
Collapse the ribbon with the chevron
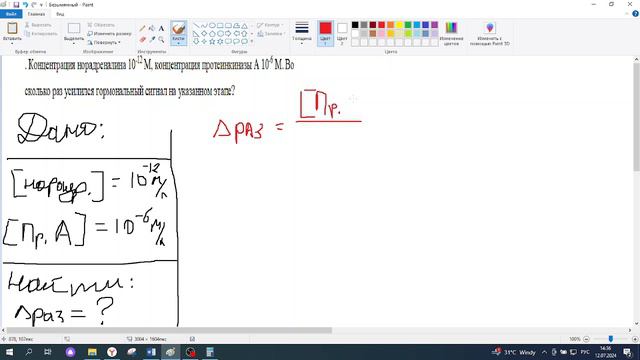[x=627, y=14]
